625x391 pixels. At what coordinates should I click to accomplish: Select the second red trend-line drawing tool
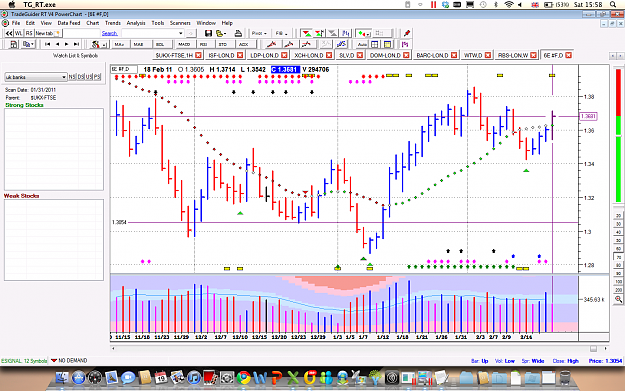(289, 44)
